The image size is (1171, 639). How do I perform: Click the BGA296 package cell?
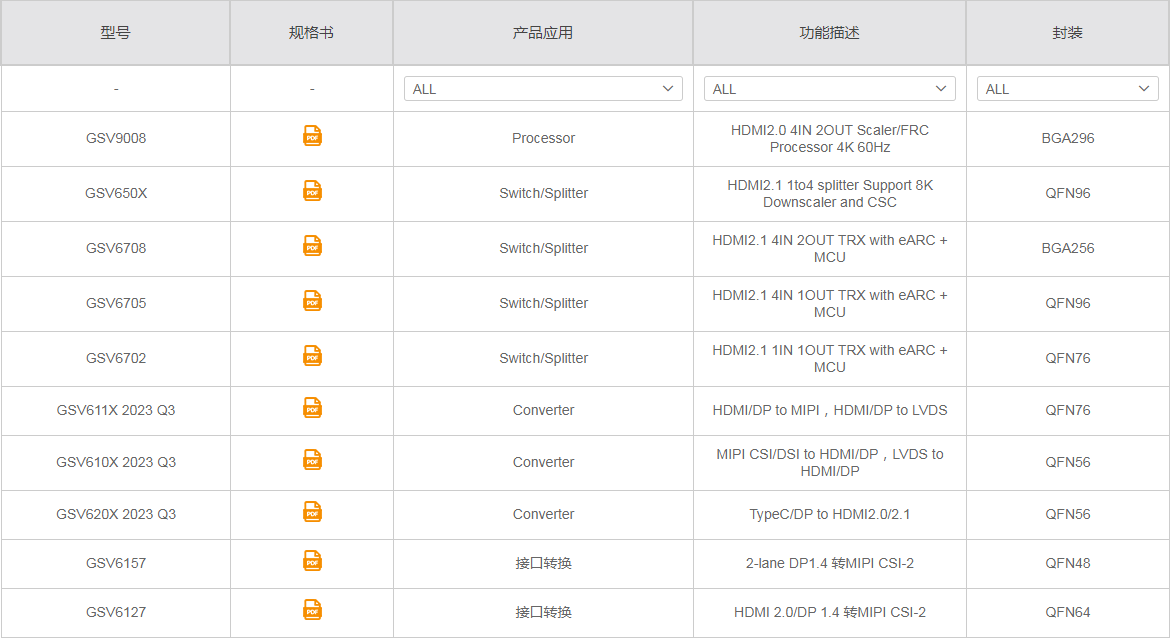(1068, 138)
